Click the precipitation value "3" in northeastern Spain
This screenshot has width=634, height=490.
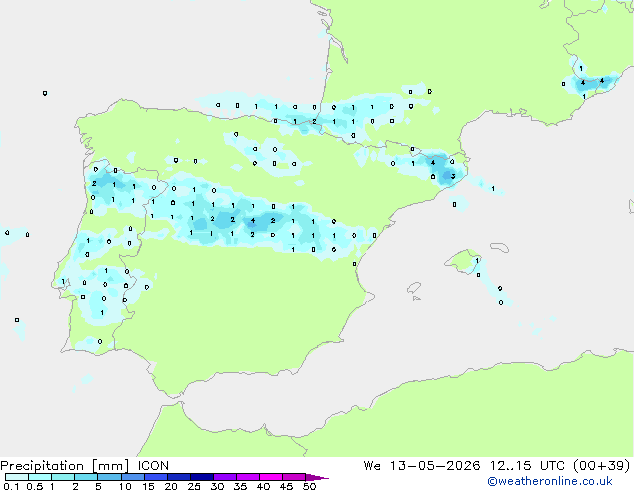pos(453,176)
